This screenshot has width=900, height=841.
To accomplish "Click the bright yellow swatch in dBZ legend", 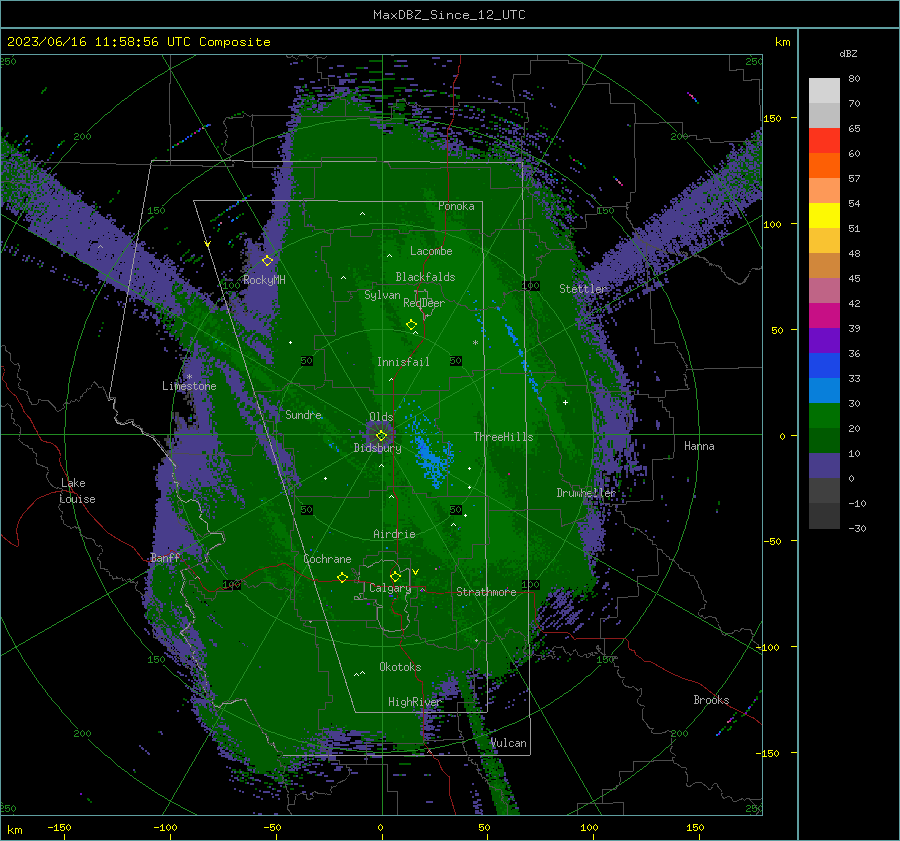I will pyautogui.click(x=824, y=216).
